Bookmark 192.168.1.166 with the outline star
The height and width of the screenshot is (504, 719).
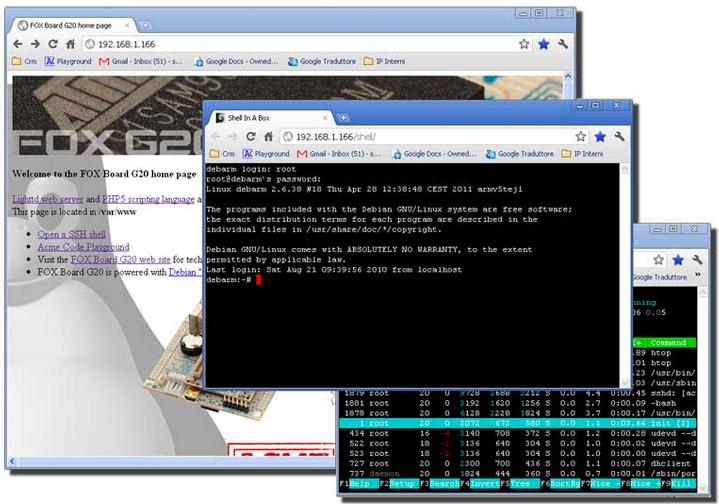(524, 44)
